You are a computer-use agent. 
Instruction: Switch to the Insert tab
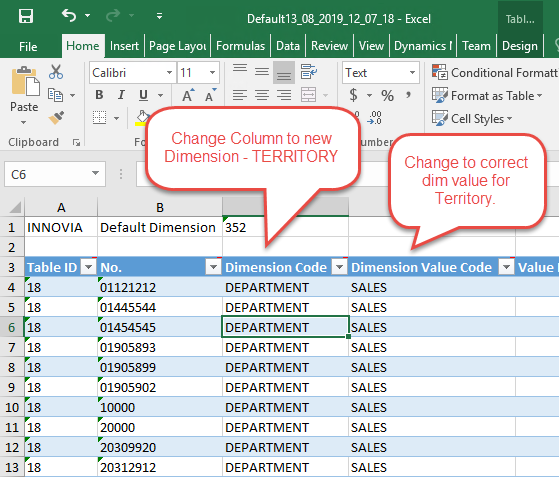124,46
